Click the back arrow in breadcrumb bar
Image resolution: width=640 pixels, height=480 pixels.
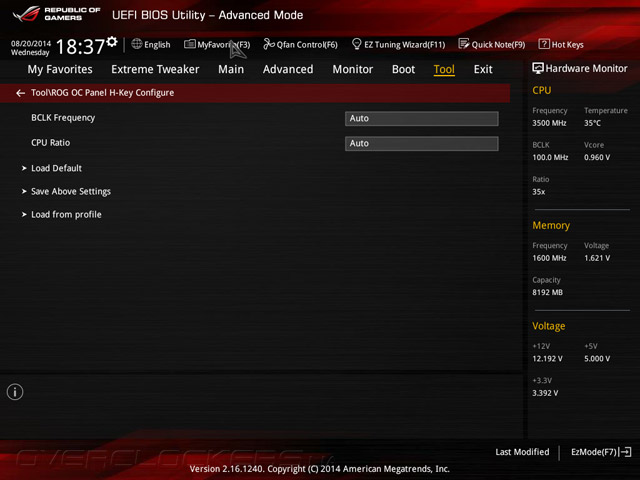(x=20, y=93)
